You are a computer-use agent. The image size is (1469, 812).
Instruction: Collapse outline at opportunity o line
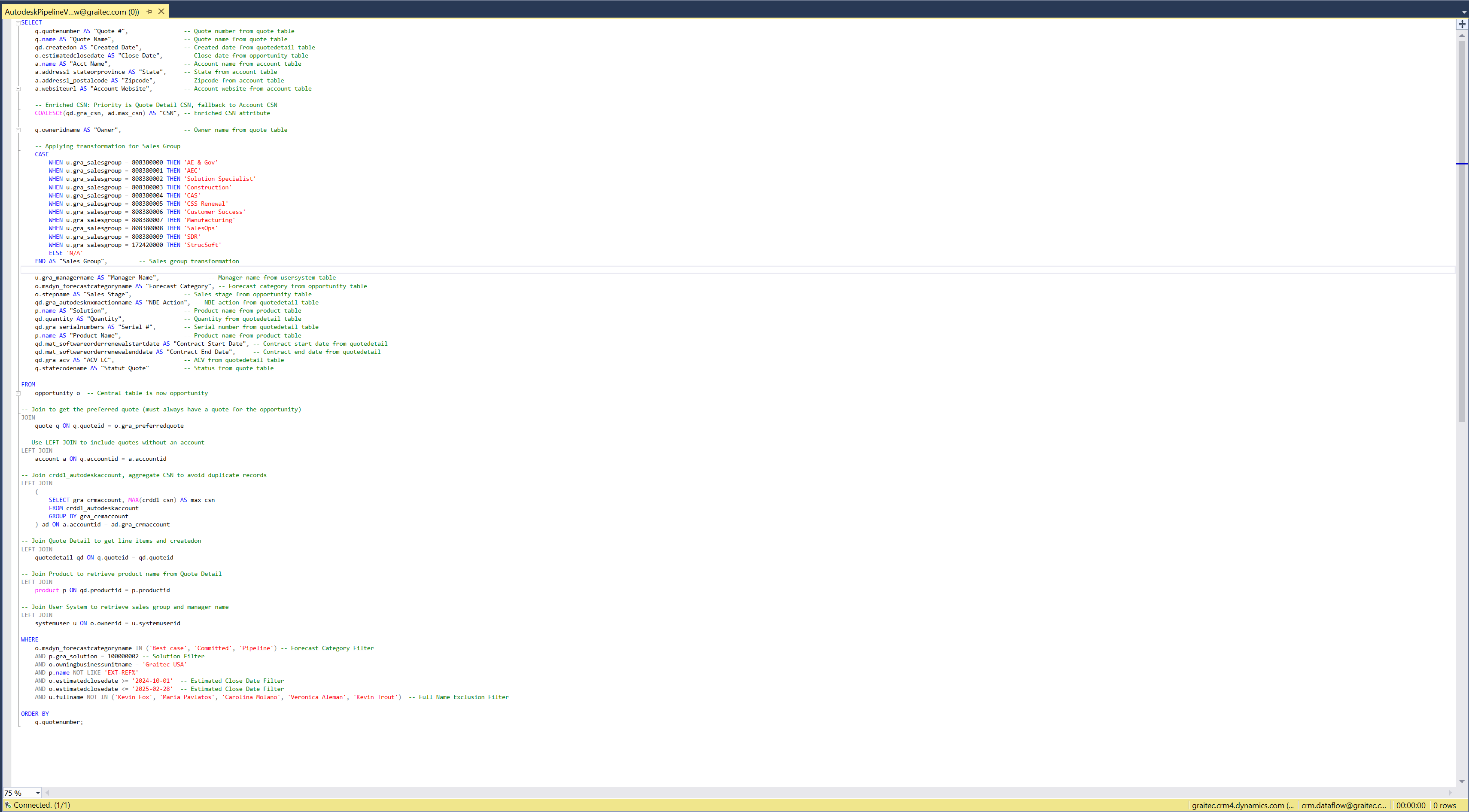pos(18,393)
